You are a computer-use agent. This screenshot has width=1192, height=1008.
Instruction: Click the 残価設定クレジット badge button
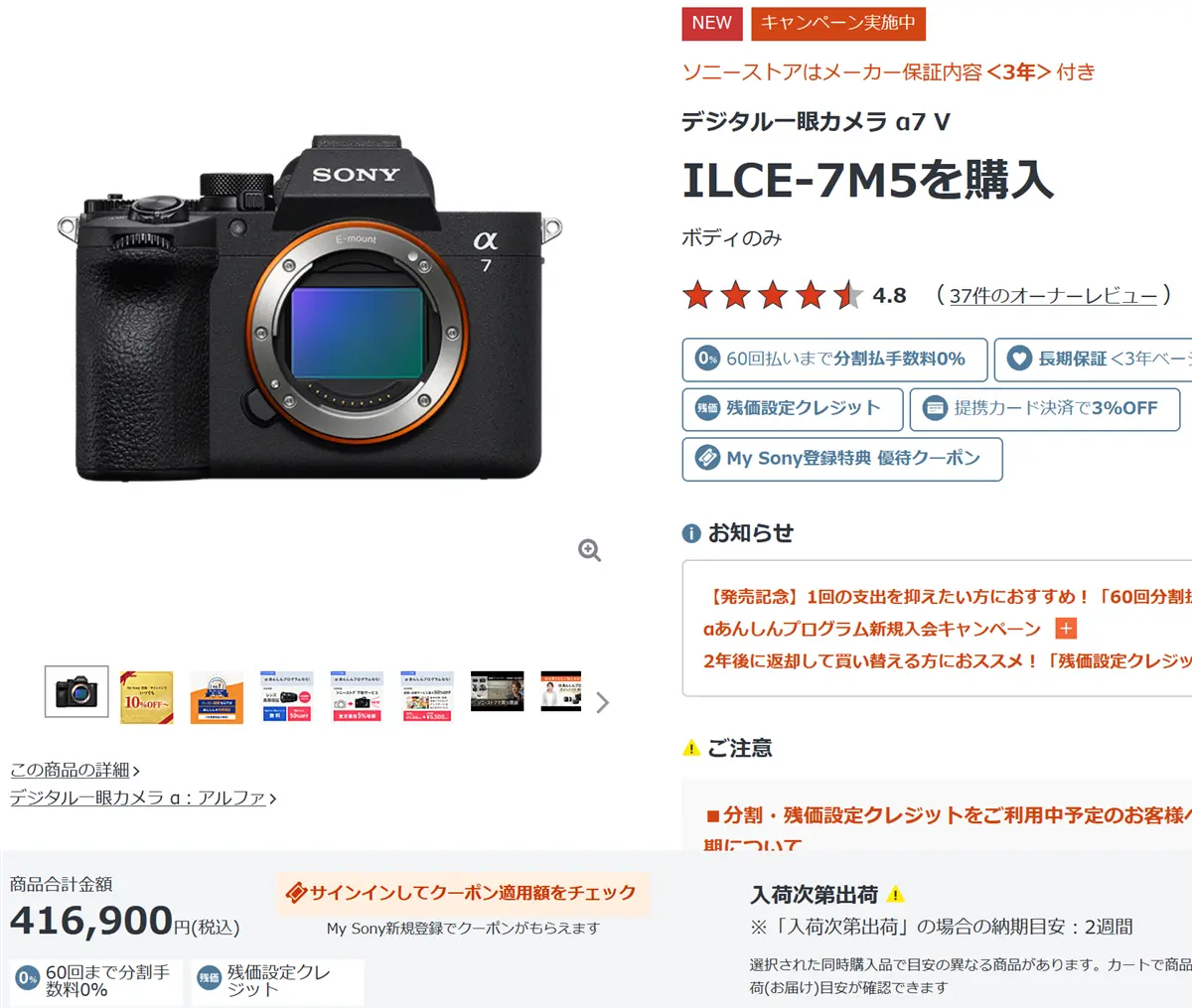pos(793,408)
